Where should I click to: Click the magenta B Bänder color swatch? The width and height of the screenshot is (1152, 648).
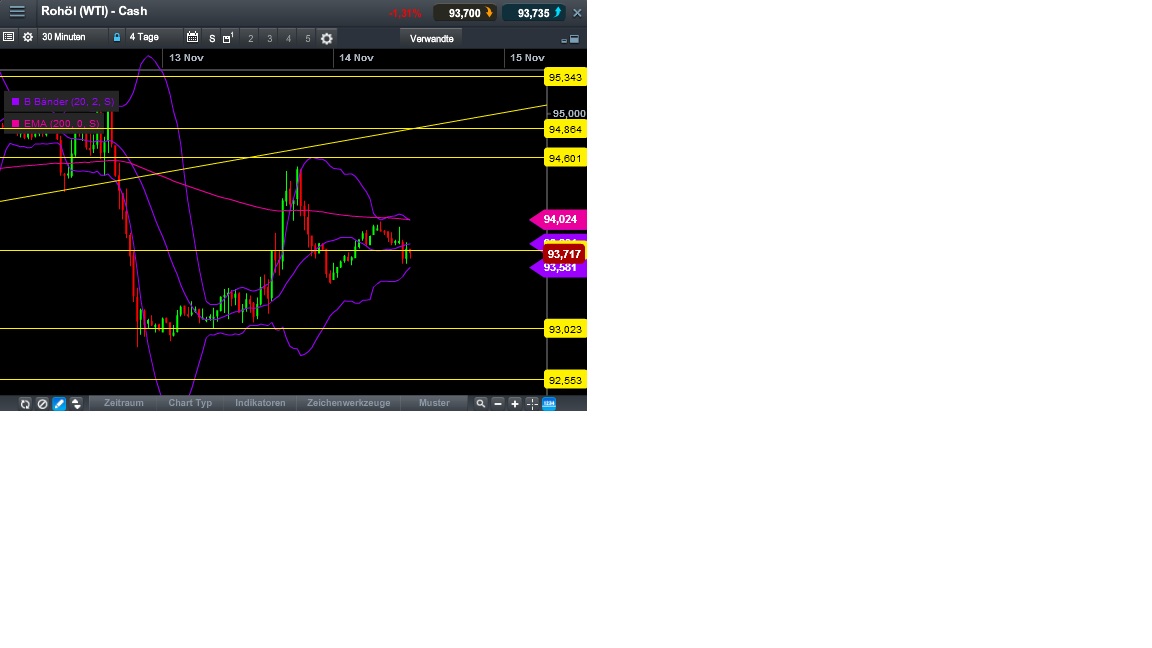14,101
